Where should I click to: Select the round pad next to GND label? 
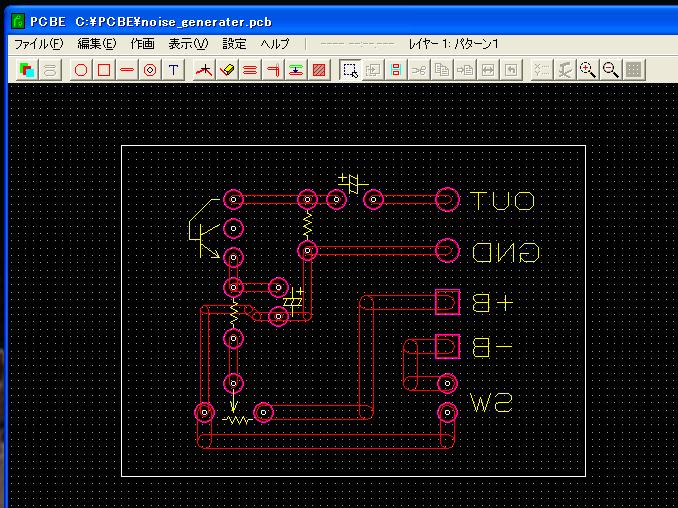(x=447, y=250)
